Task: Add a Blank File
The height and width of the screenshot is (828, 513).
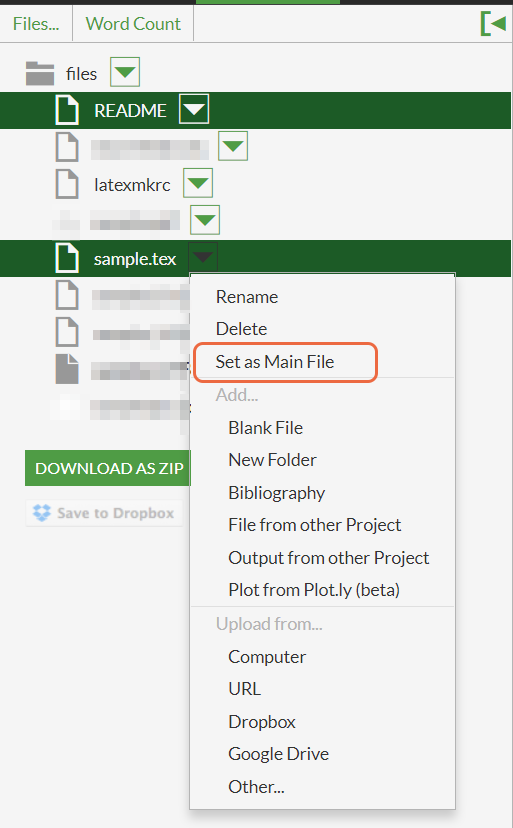Action: [265, 428]
